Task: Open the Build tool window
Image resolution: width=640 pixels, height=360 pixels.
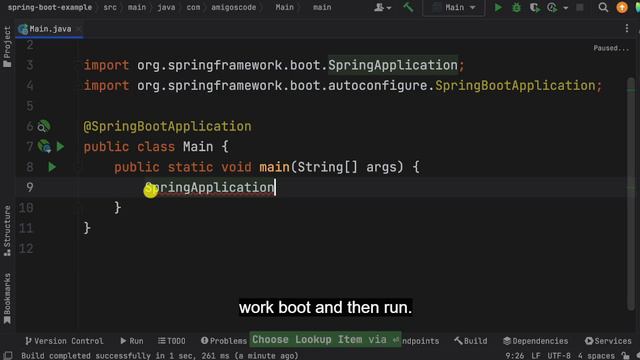Action: coord(471,341)
